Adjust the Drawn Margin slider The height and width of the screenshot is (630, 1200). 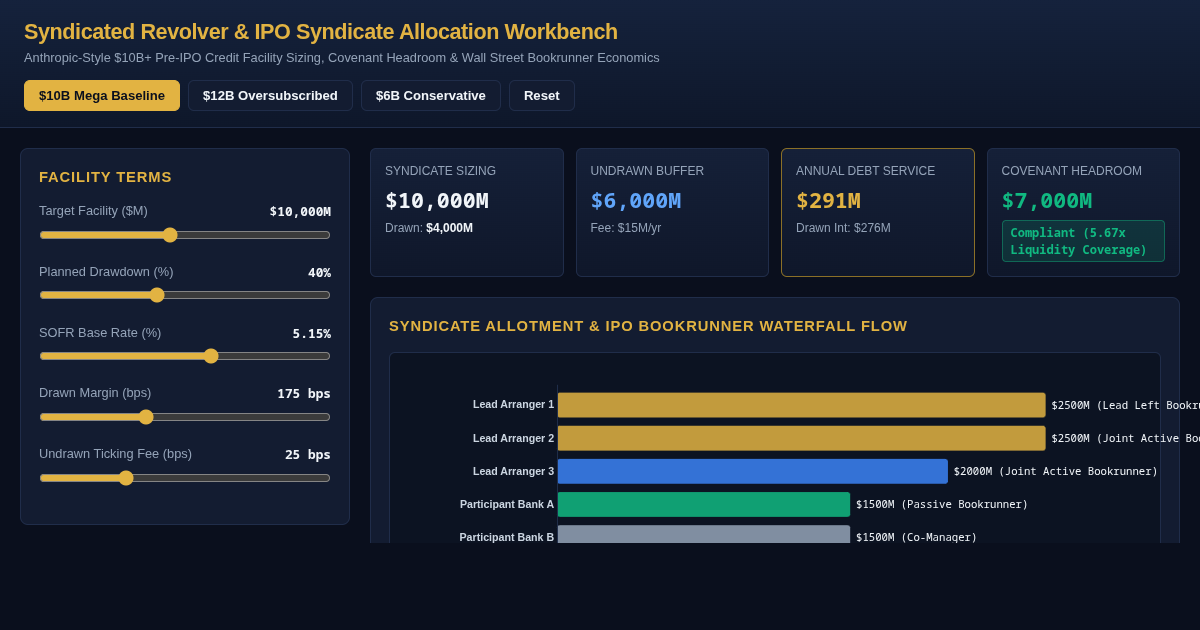click(x=185, y=417)
